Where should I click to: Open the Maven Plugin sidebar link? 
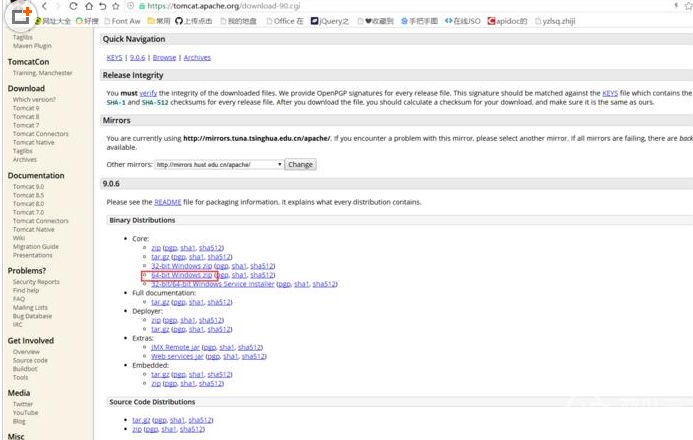point(32,46)
